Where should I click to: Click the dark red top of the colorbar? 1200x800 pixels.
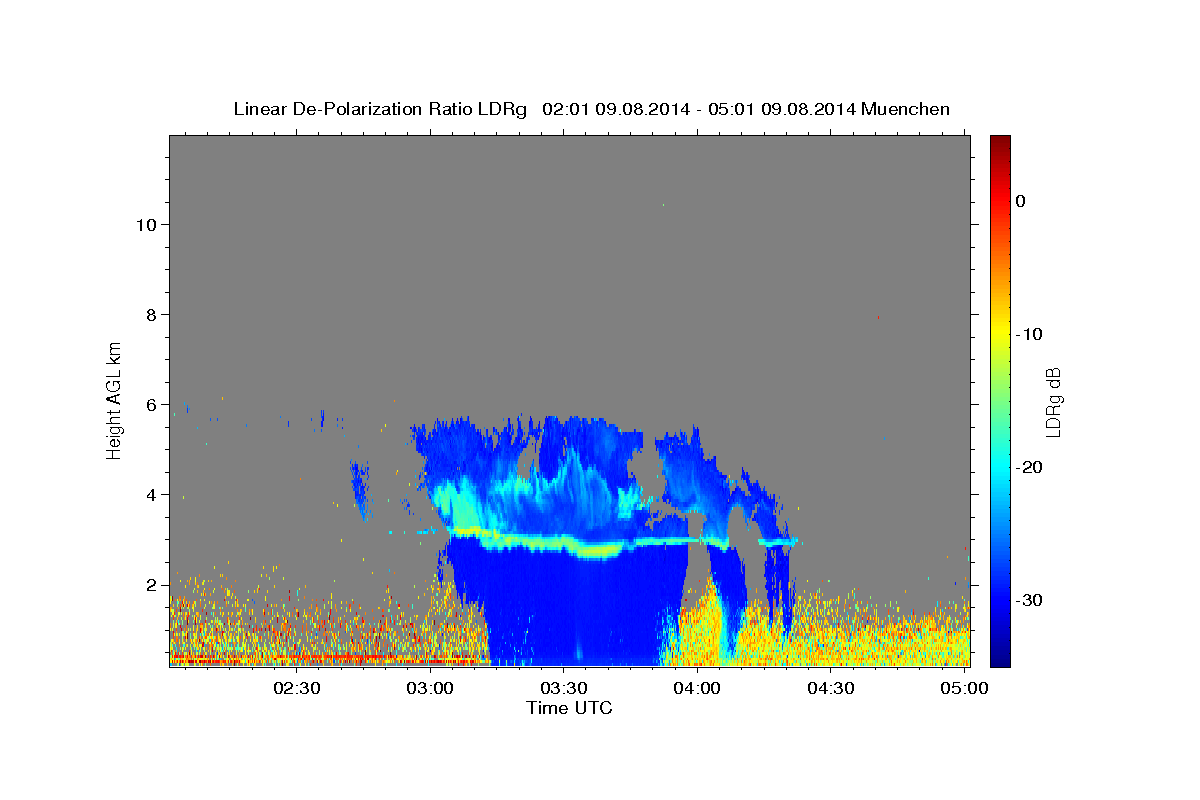pos(1000,143)
